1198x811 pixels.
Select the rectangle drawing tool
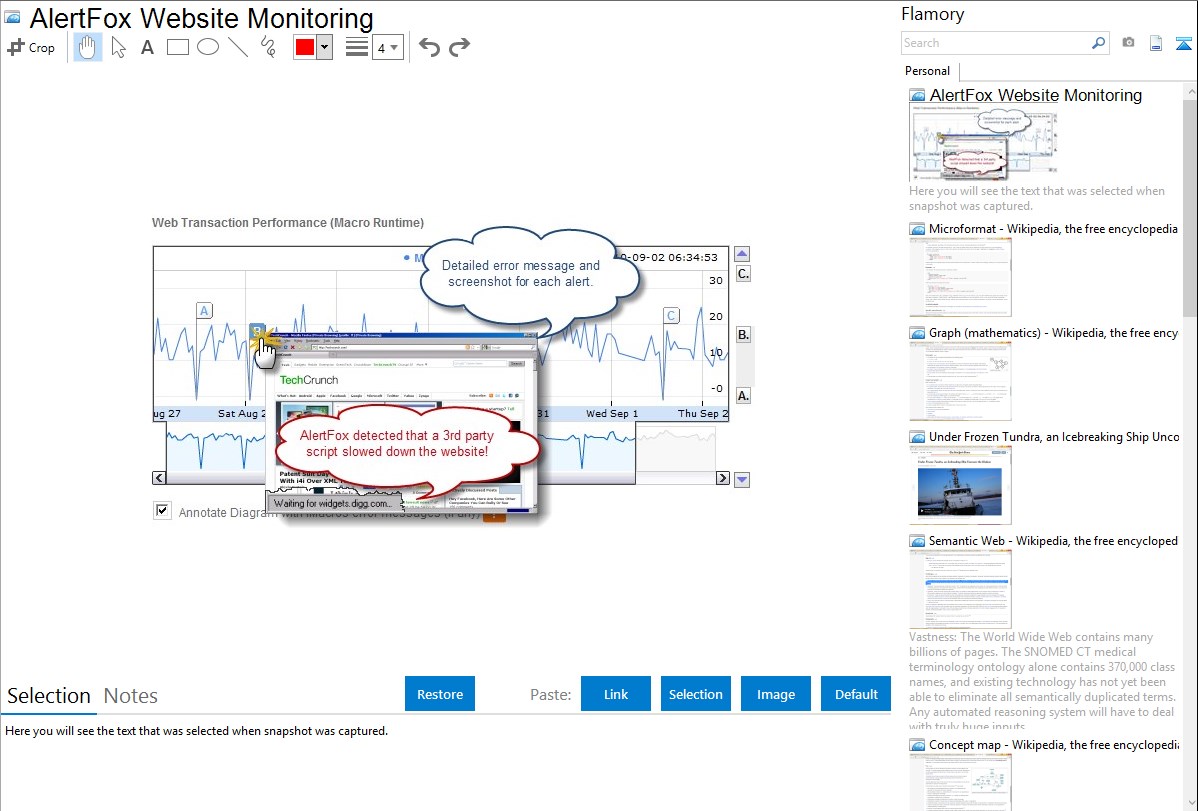(x=177, y=47)
